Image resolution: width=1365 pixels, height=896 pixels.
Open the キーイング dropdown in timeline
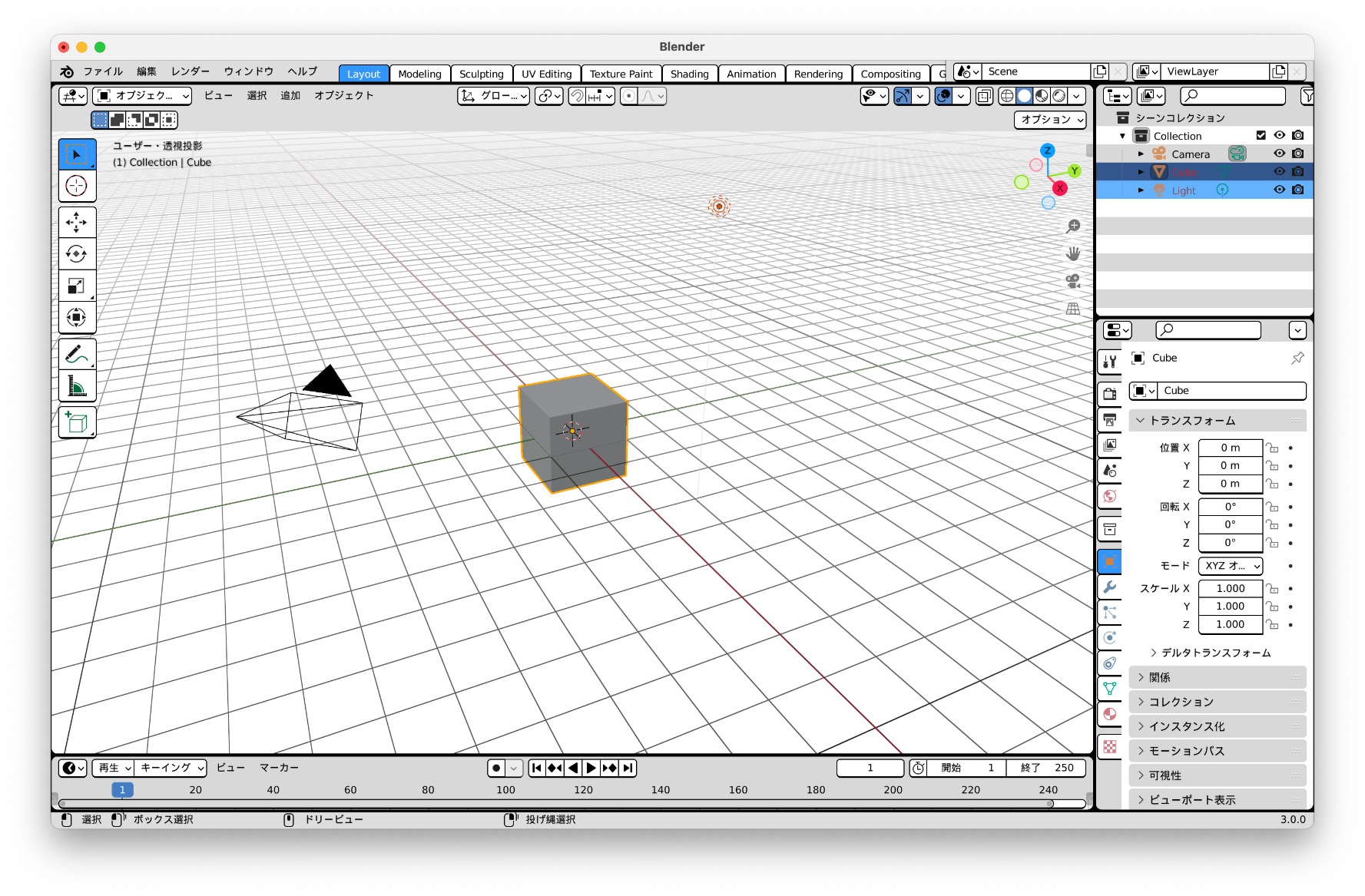[x=172, y=768]
